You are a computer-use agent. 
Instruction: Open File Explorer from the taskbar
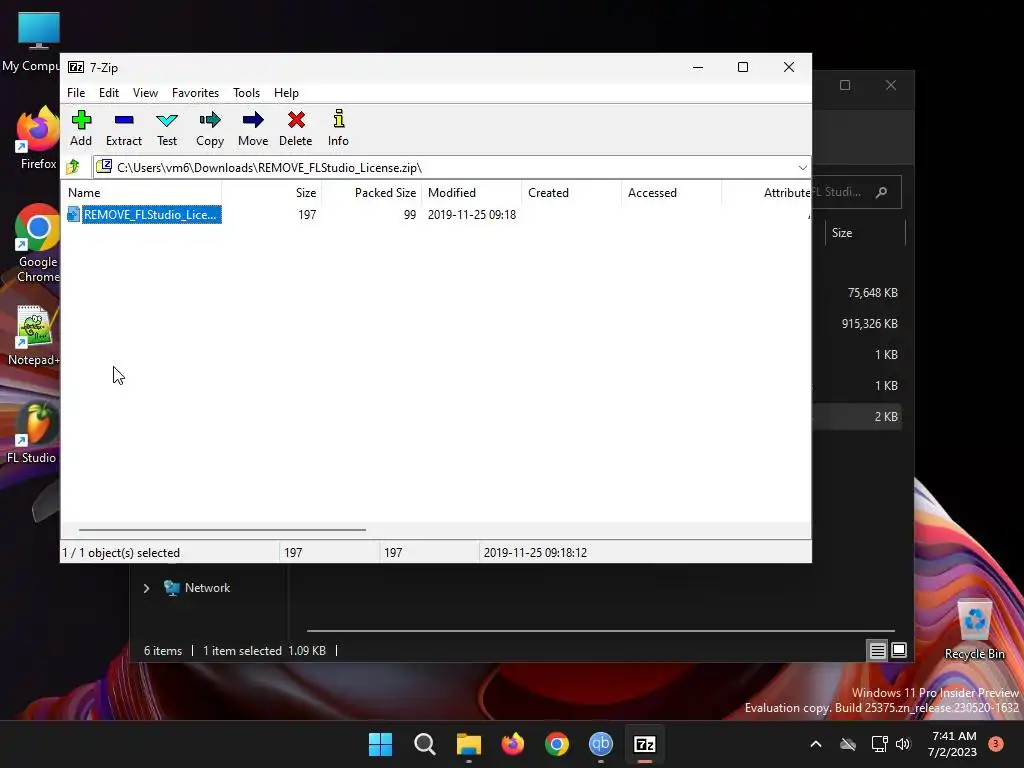[x=469, y=744]
